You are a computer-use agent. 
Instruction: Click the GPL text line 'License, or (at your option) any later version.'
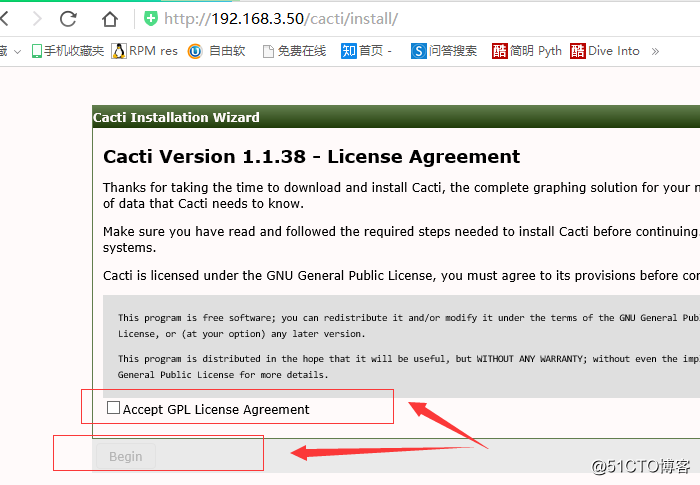(x=241, y=334)
